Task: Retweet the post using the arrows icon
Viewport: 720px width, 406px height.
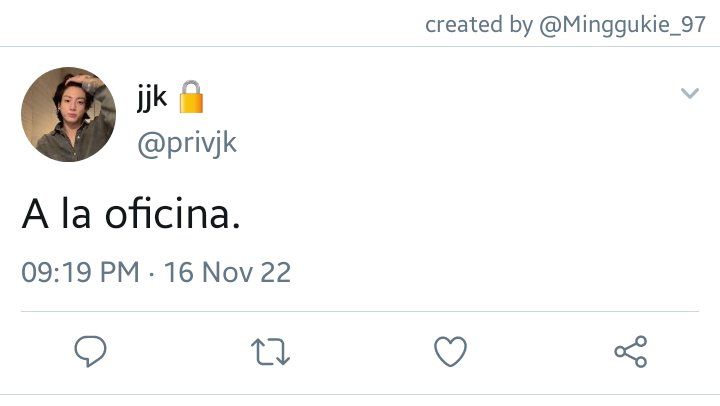Action: 270,352
